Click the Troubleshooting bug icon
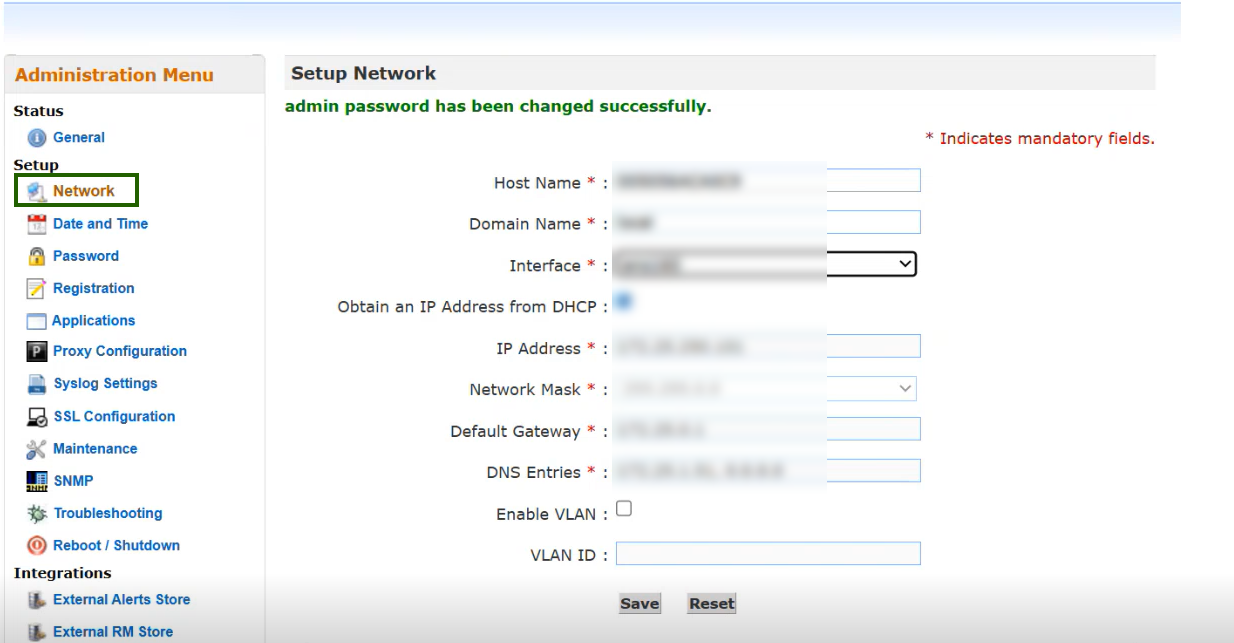 click(37, 514)
